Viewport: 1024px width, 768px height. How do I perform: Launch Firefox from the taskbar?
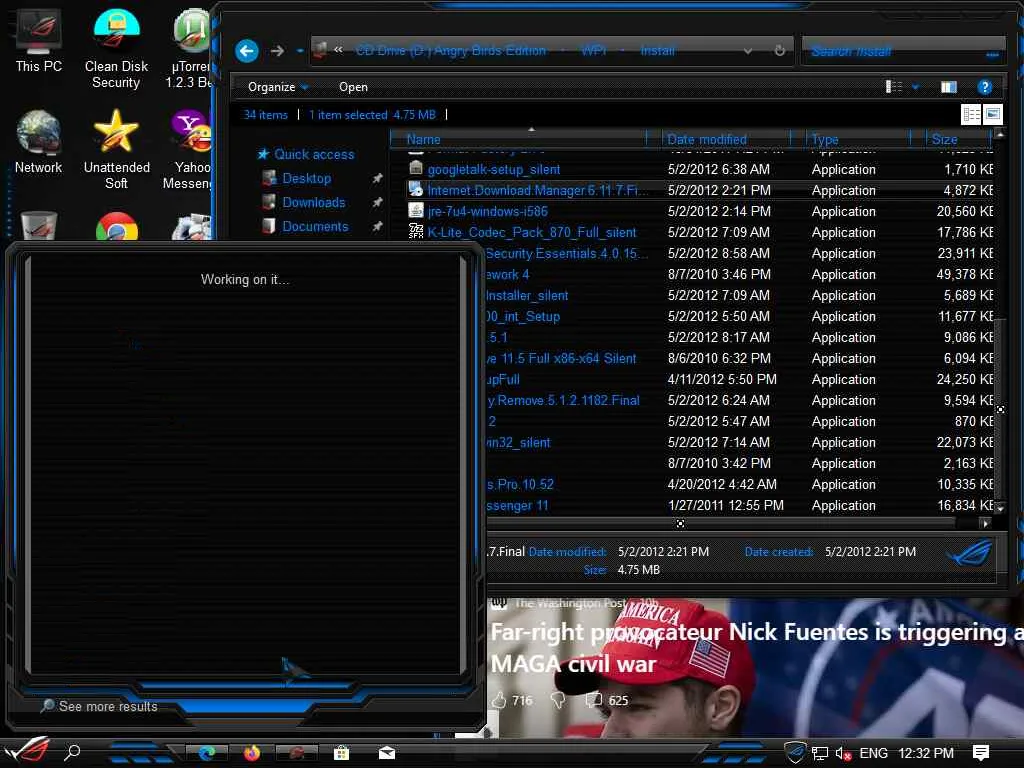[x=251, y=753]
